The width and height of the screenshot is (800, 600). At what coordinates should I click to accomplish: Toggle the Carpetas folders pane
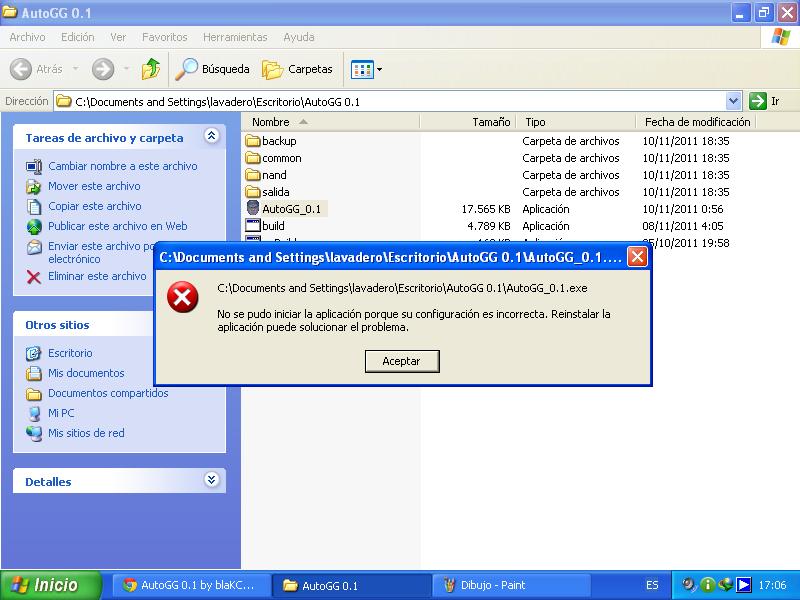click(x=297, y=69)
